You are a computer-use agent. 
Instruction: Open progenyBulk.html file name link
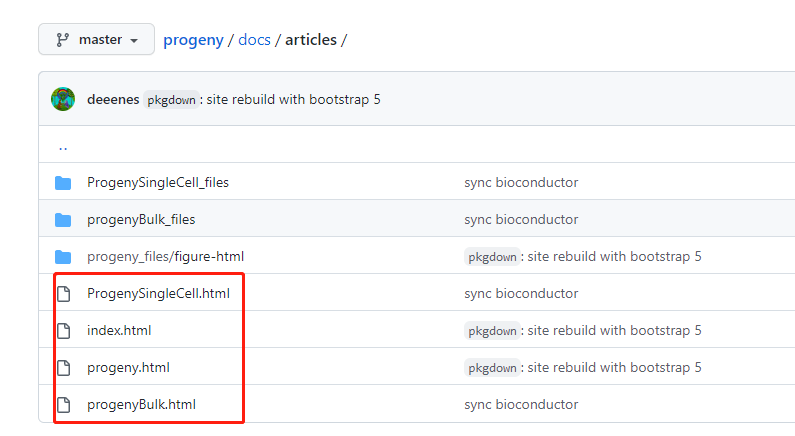(141, 405)
